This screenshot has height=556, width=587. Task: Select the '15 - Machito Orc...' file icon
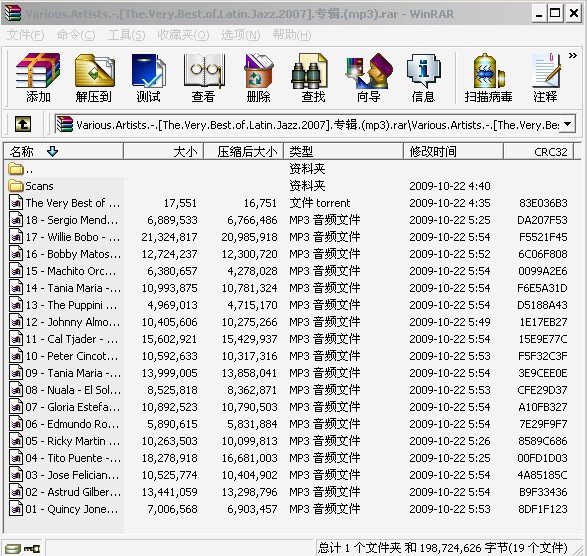pos(16,271)
